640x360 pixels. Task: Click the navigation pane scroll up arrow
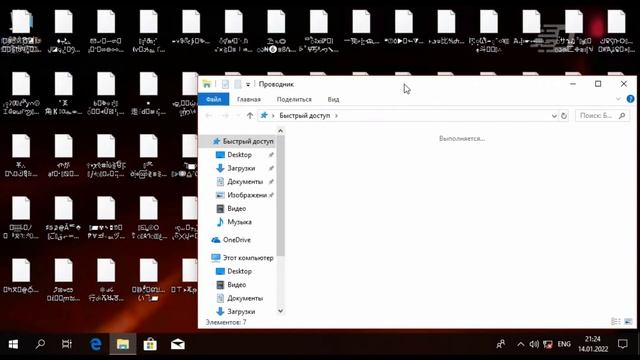(280, 131)
